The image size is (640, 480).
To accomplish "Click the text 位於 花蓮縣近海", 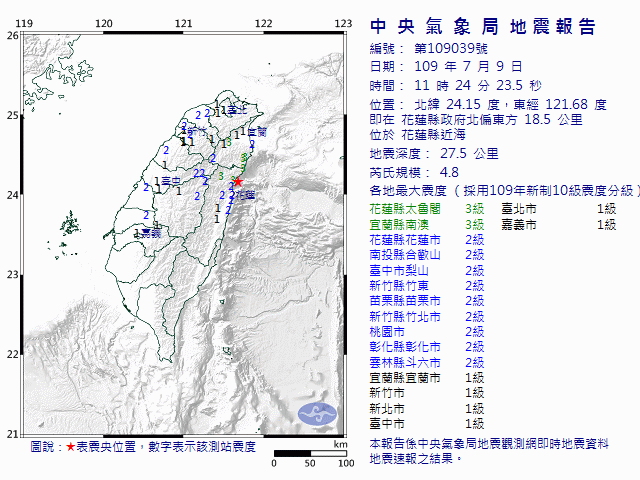I will click(418, 135).
